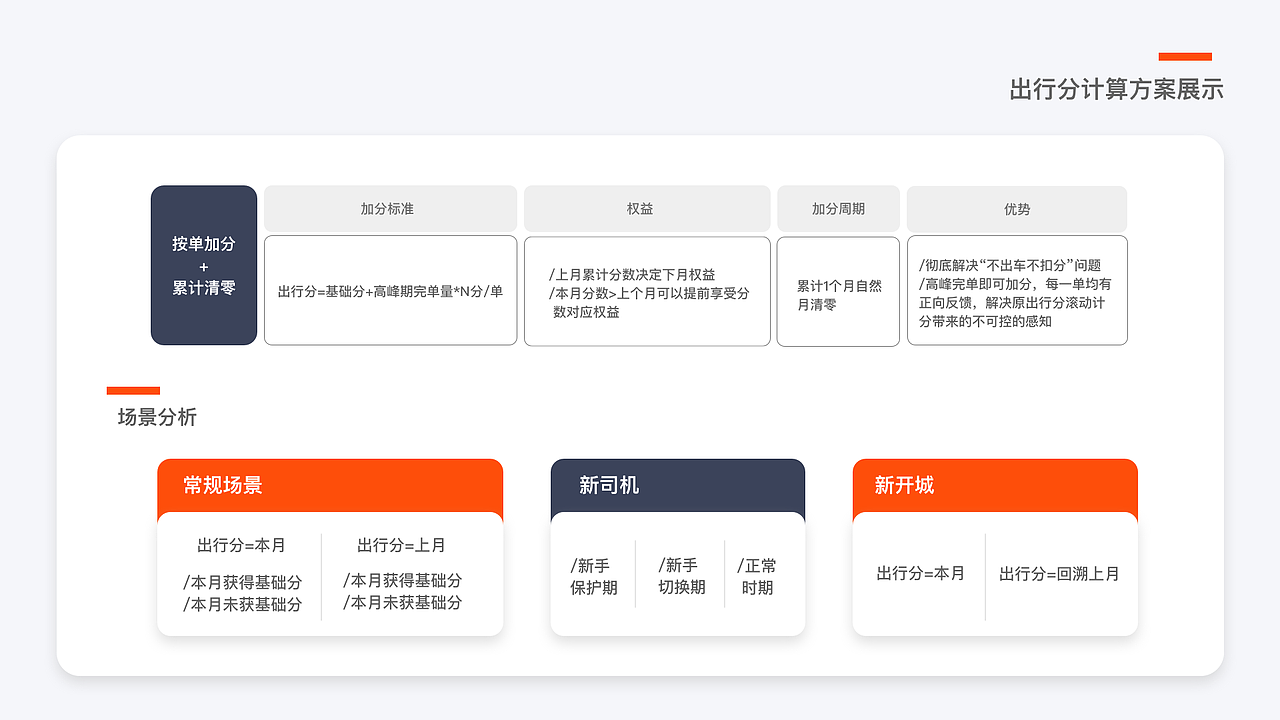
Task: Click the 加分标准 column header
Action: coord(390,209)
